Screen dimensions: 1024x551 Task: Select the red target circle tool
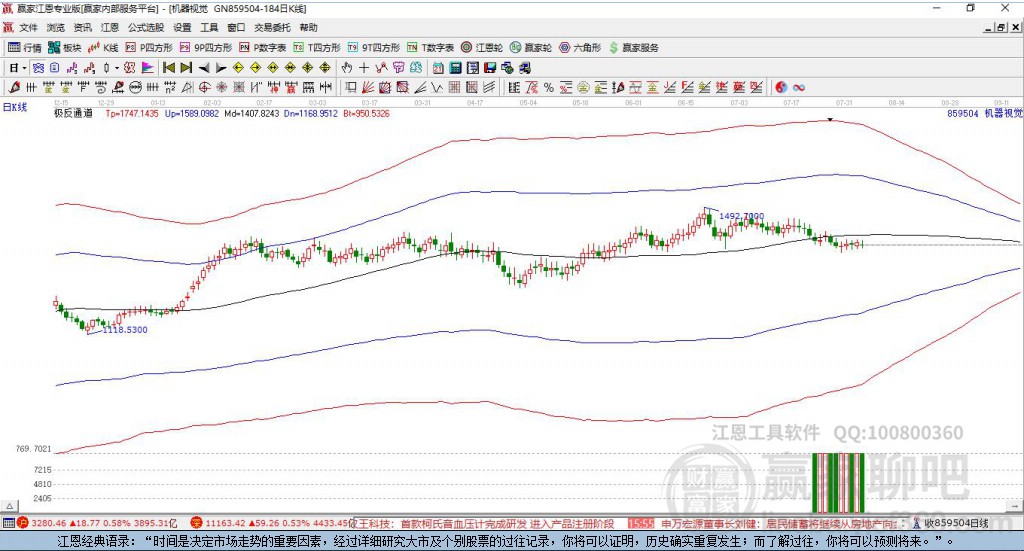click(x=204, y=87)
